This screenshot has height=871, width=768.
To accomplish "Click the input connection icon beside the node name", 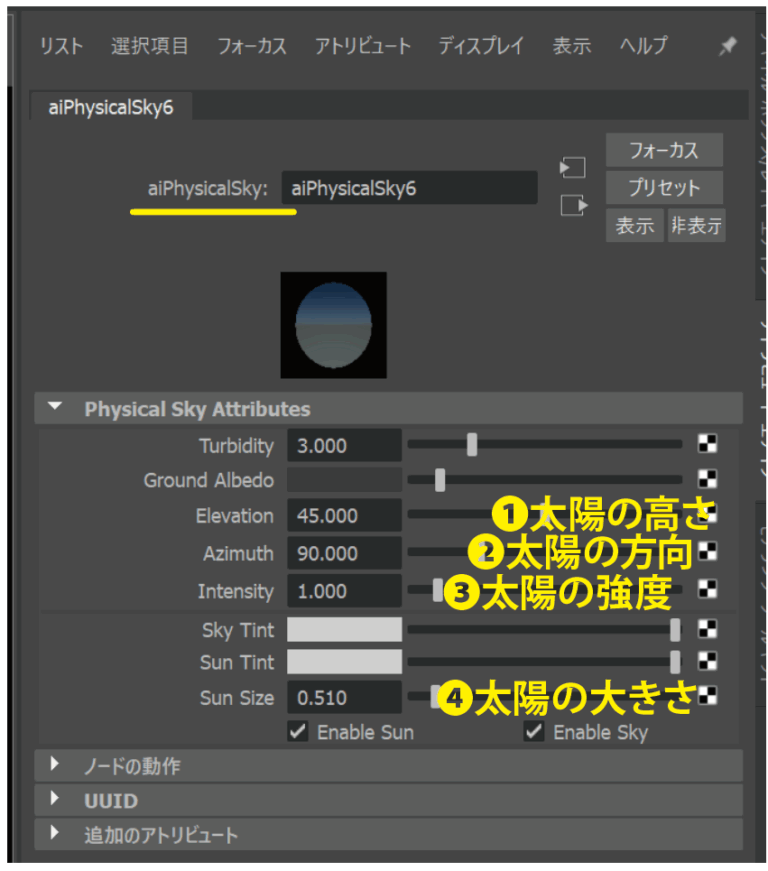I will click(573, 168).
